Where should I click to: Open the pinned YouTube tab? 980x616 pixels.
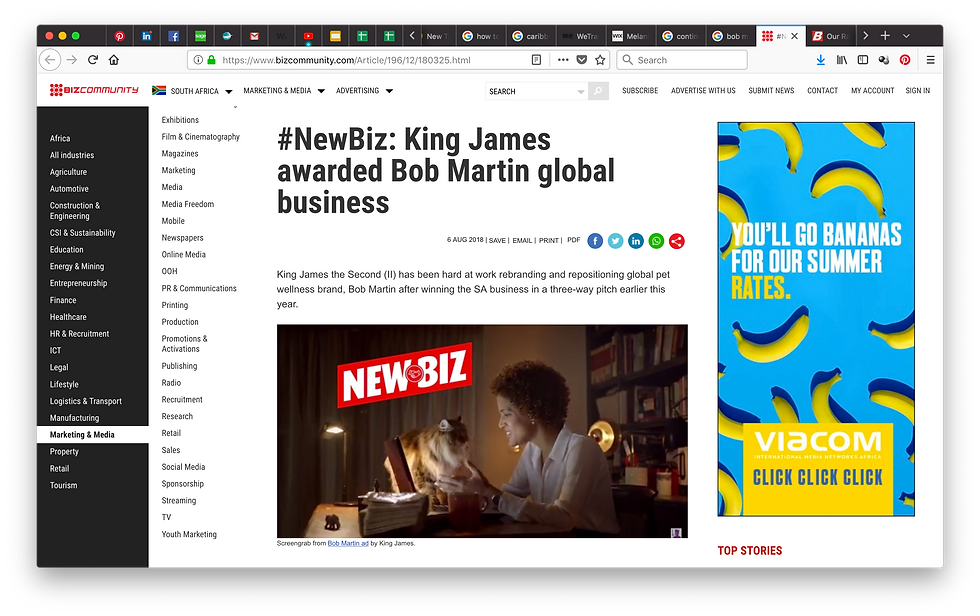[x=308, y=36]
